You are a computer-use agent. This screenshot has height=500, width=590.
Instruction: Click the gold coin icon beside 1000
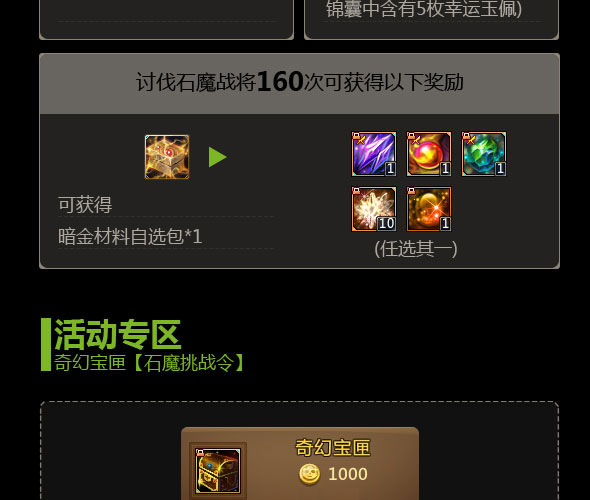309,474
